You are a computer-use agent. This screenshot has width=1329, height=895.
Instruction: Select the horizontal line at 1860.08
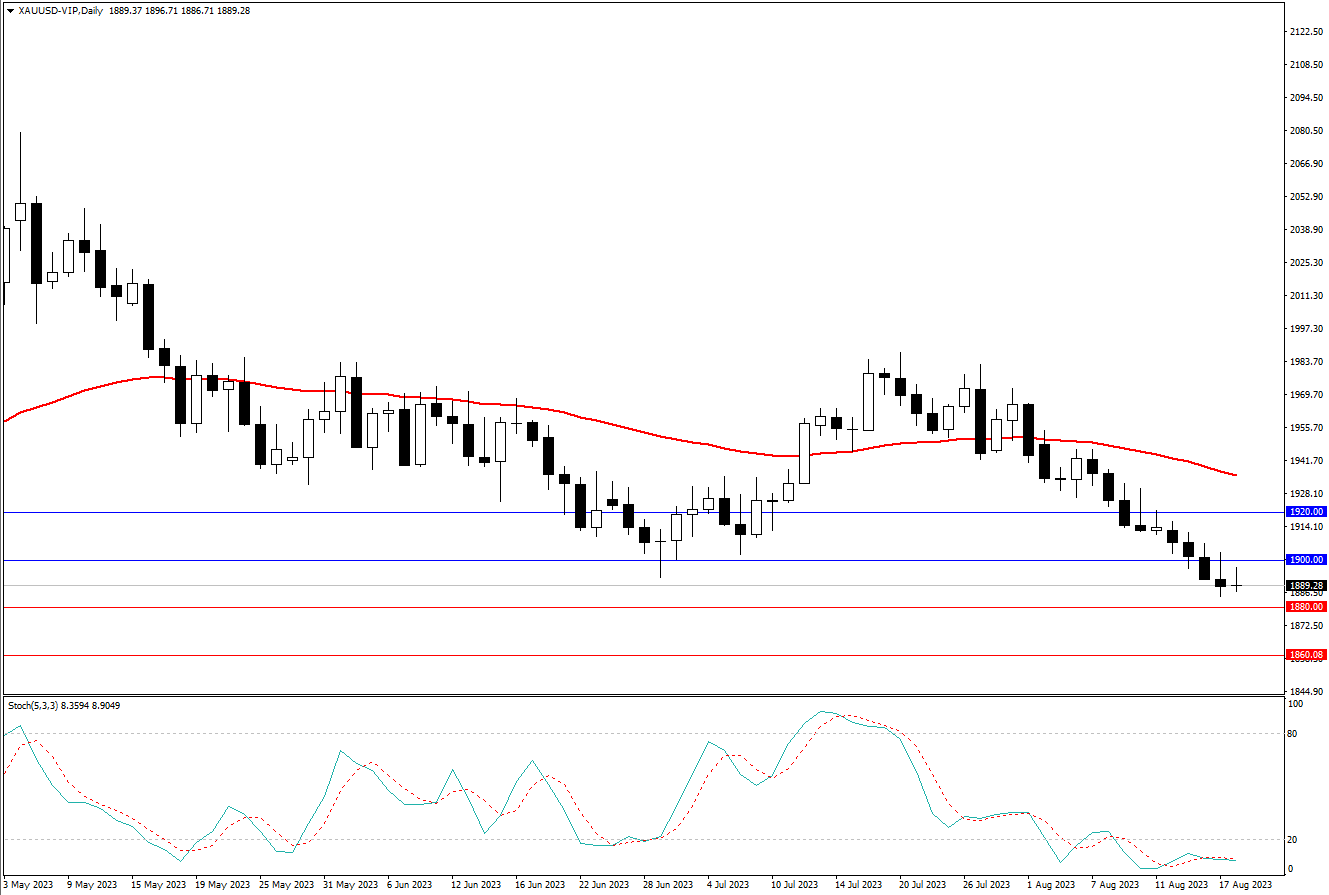click(600, 656)
